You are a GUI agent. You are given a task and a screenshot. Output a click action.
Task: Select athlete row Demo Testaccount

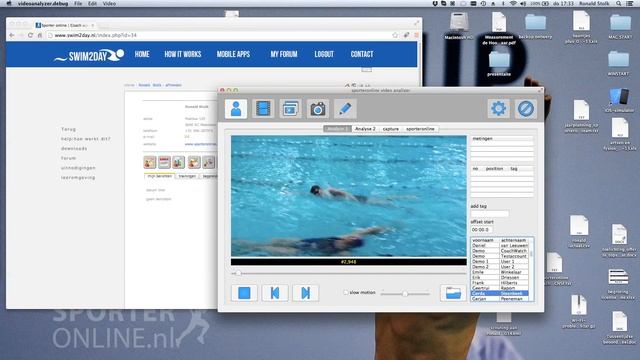500,256
